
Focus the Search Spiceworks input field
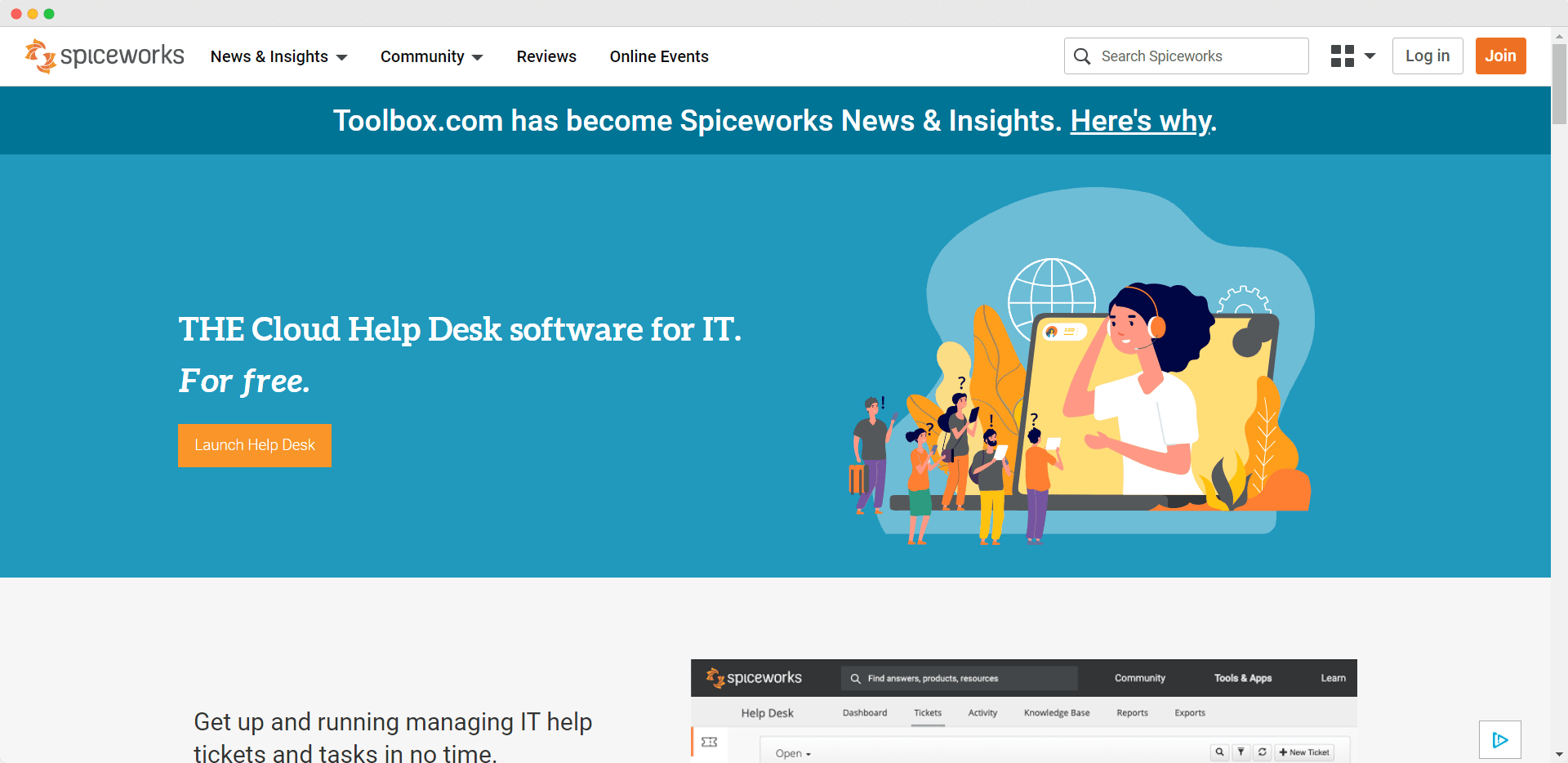point(1186,56)
